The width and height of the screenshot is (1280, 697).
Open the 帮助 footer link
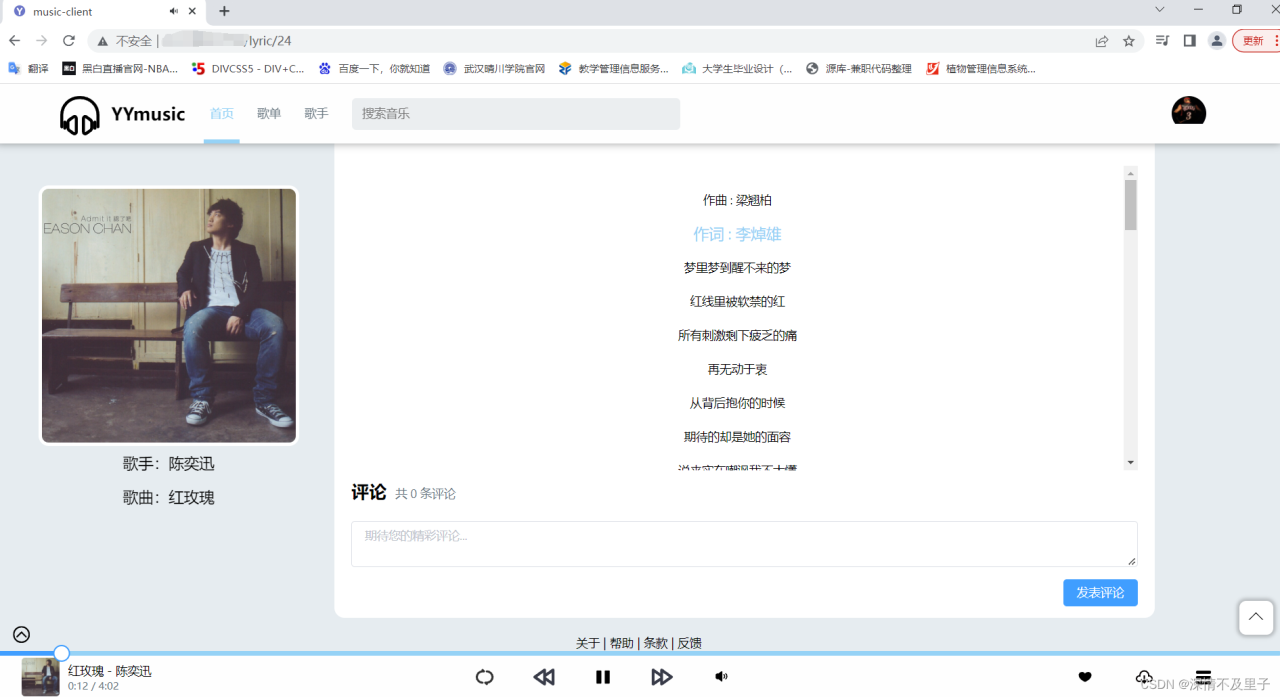tap(622, 643)
